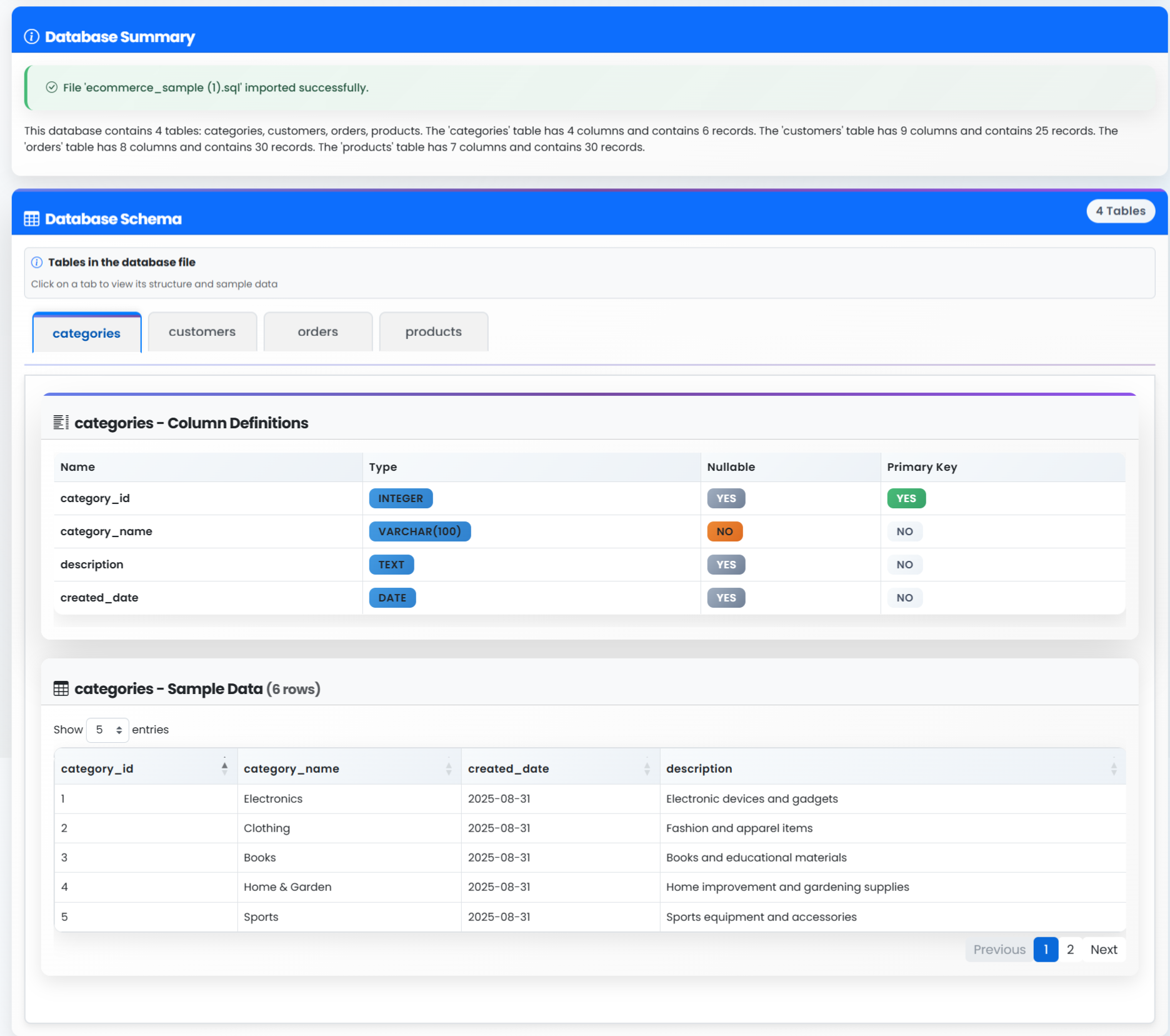Click the info icon beside Database Summary
This screenshot has height=1036, width=1170.
(x=31, y=37)
